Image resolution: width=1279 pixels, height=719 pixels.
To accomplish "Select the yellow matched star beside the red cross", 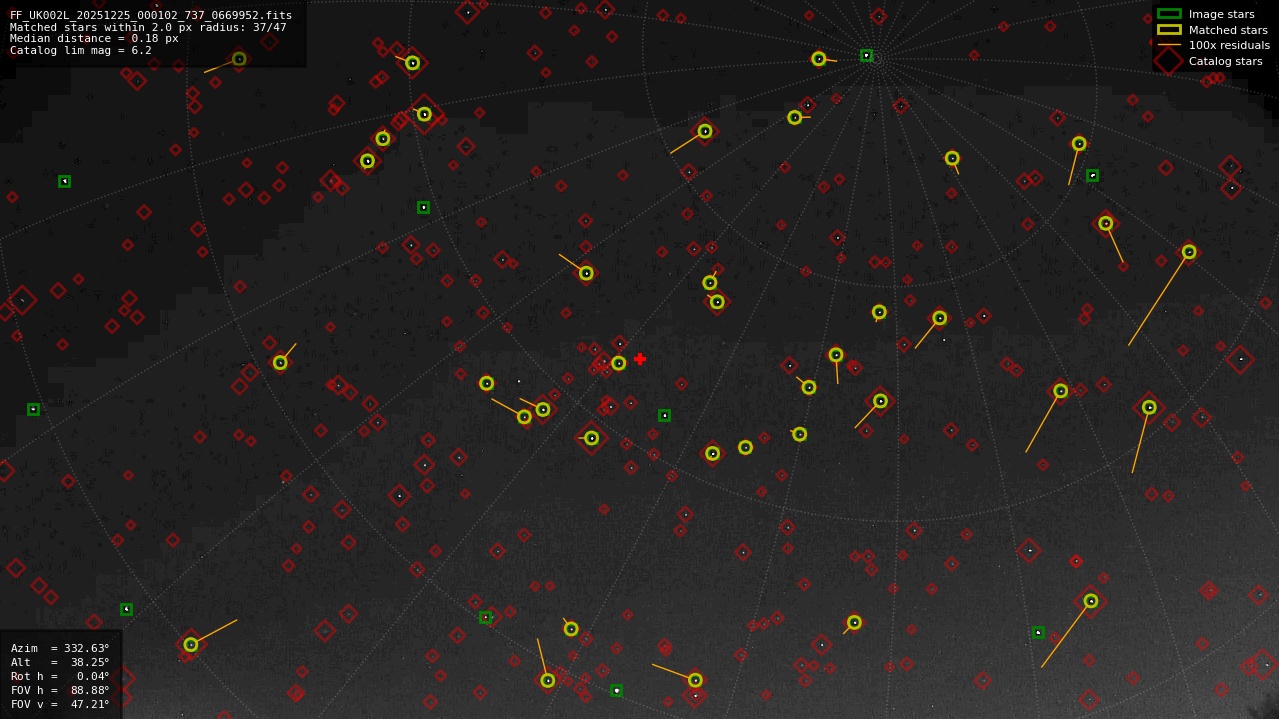I will [x=619, y=363].
